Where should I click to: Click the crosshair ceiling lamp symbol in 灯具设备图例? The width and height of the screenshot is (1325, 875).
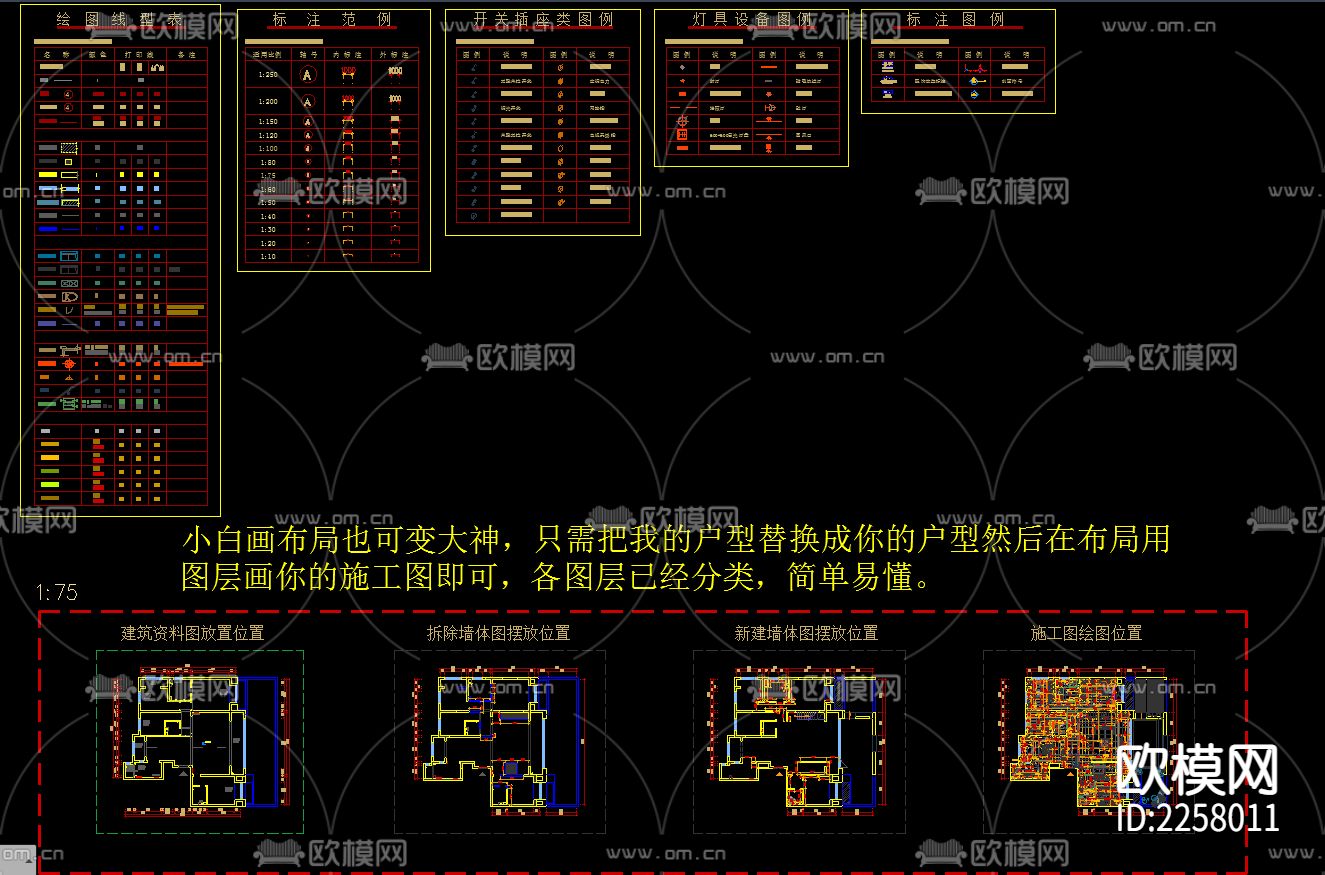(683, 121)
